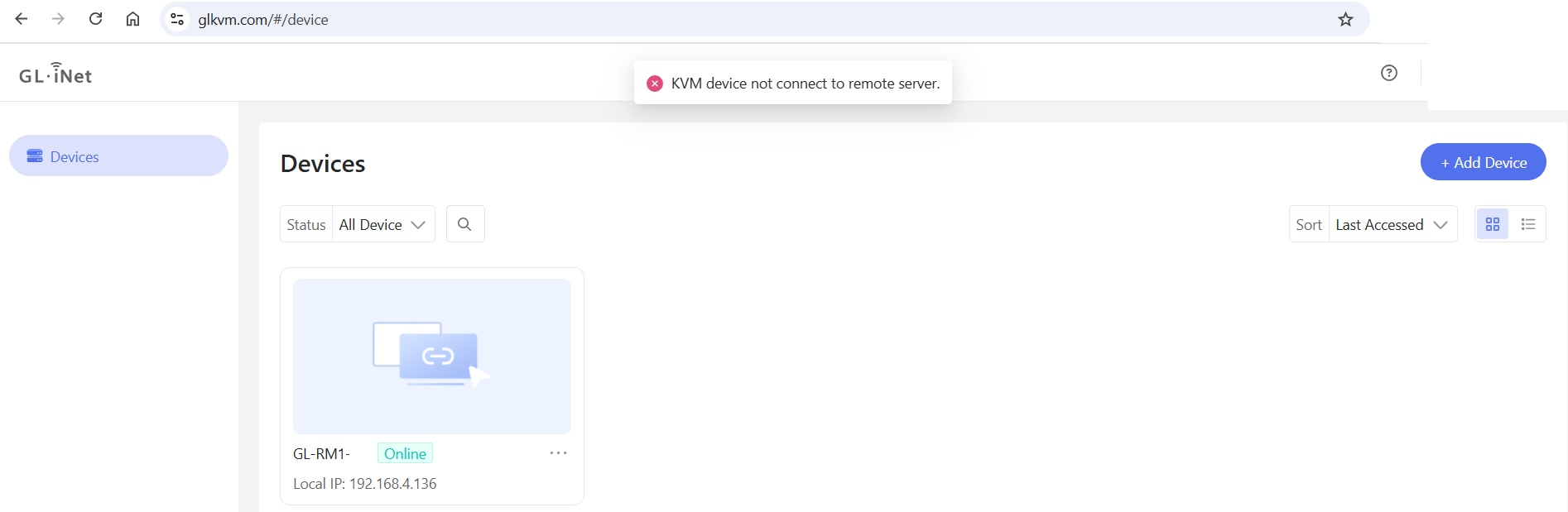Switch to list view layout
Screen dimensions: 1568x512
[1527, 224]
